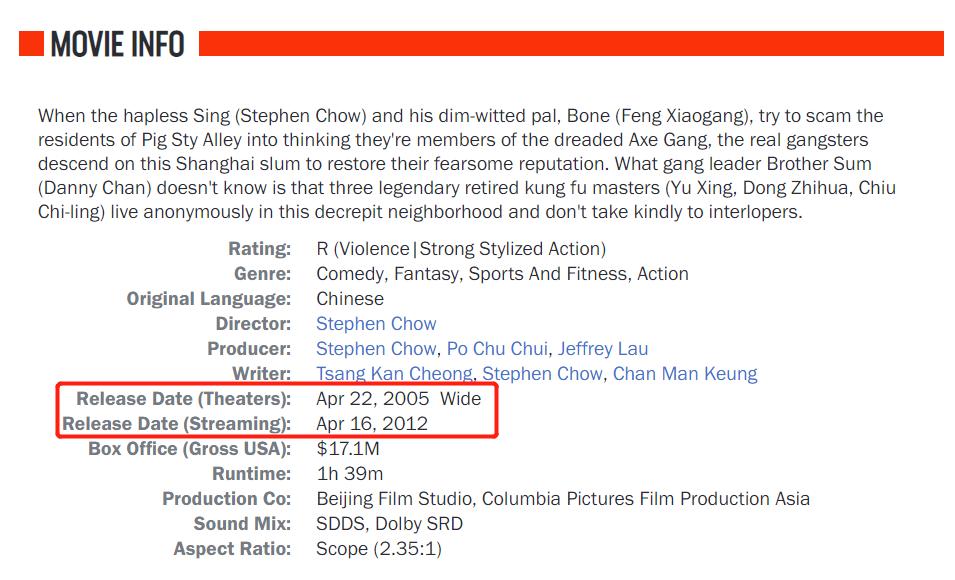Select the R rating description text
955x580 pixels.
tap(461, 249)
